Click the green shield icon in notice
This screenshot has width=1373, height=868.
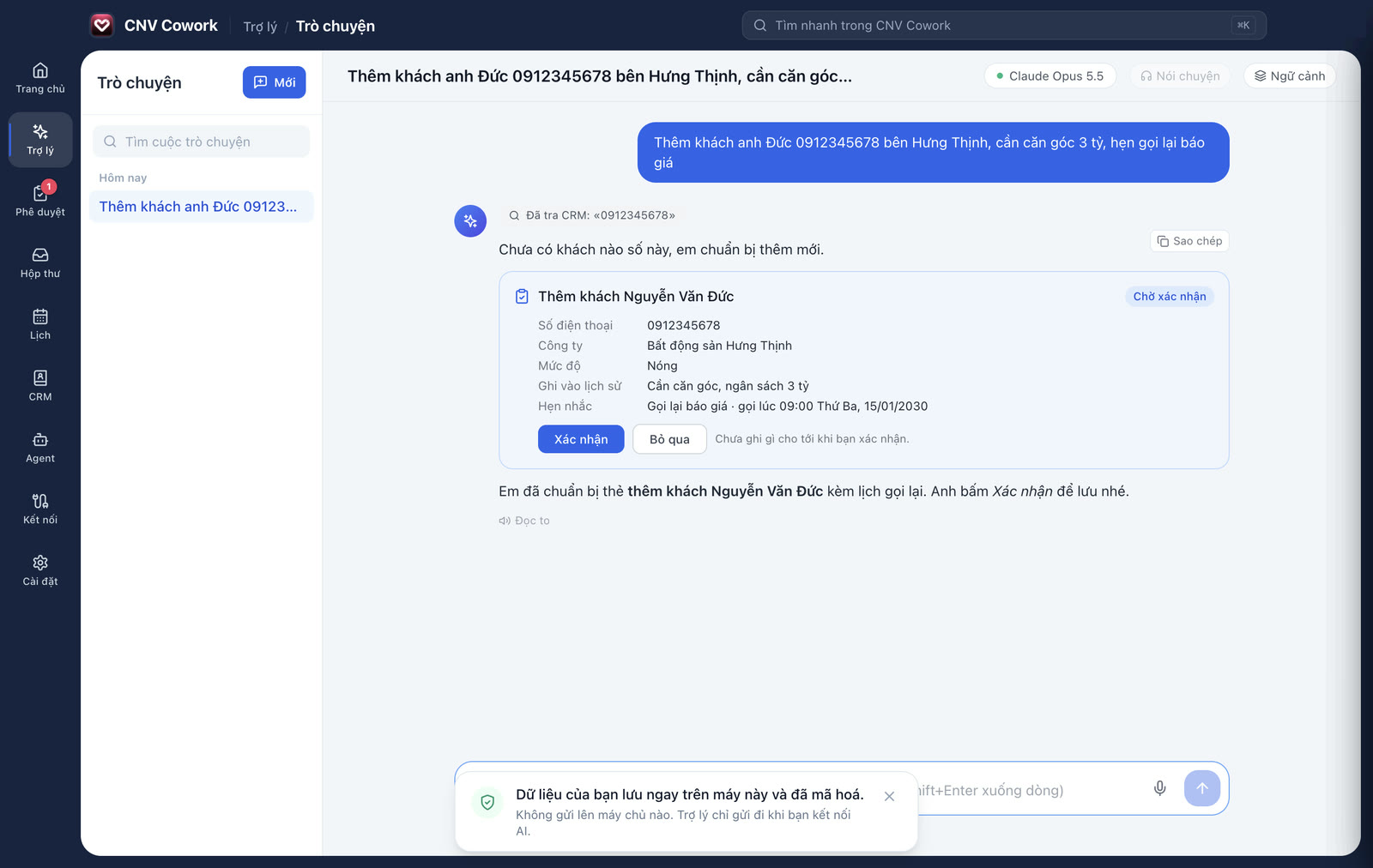[x=487, y=803]
